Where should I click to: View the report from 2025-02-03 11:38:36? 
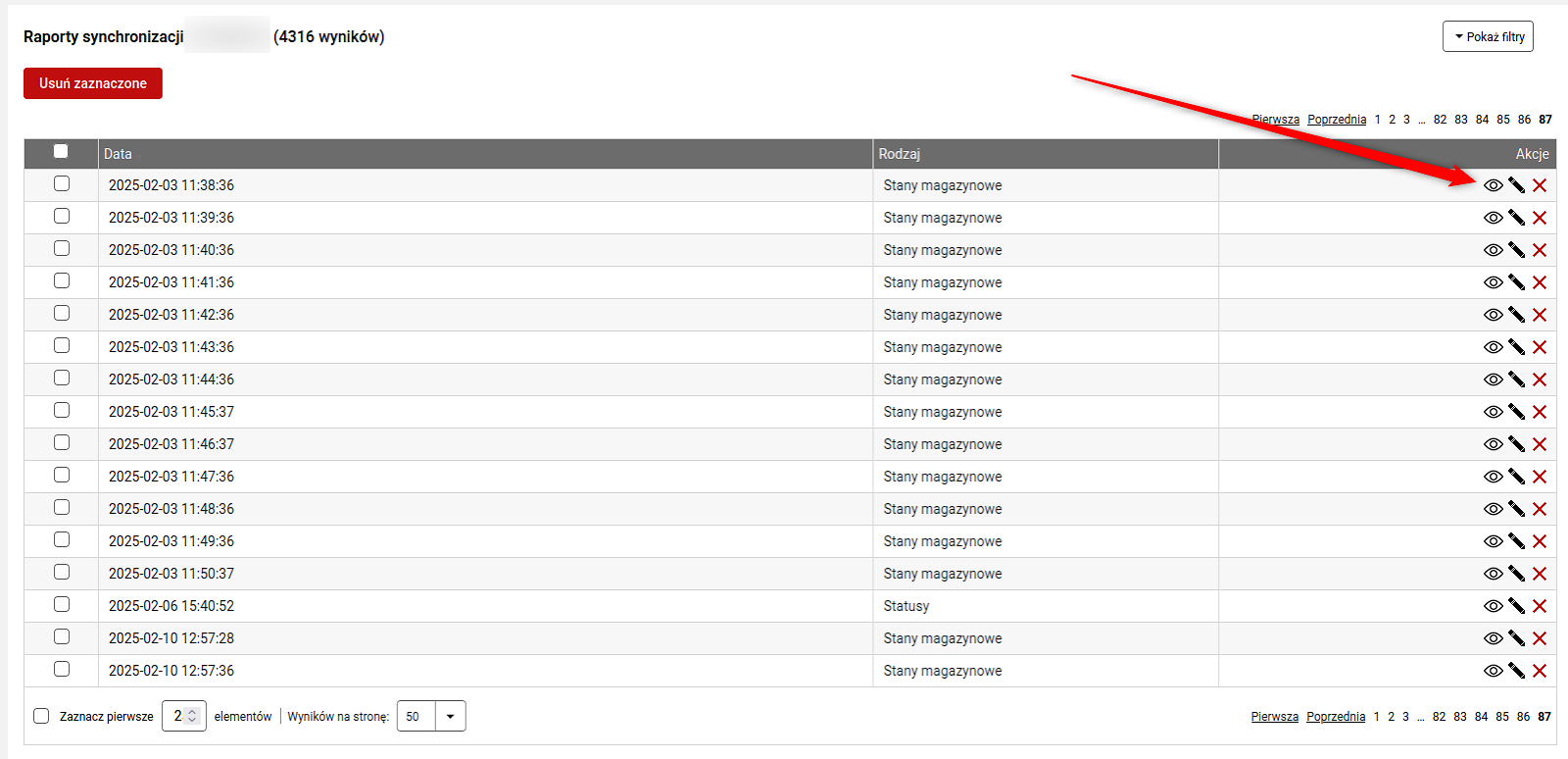click(x=1493, y=185)
